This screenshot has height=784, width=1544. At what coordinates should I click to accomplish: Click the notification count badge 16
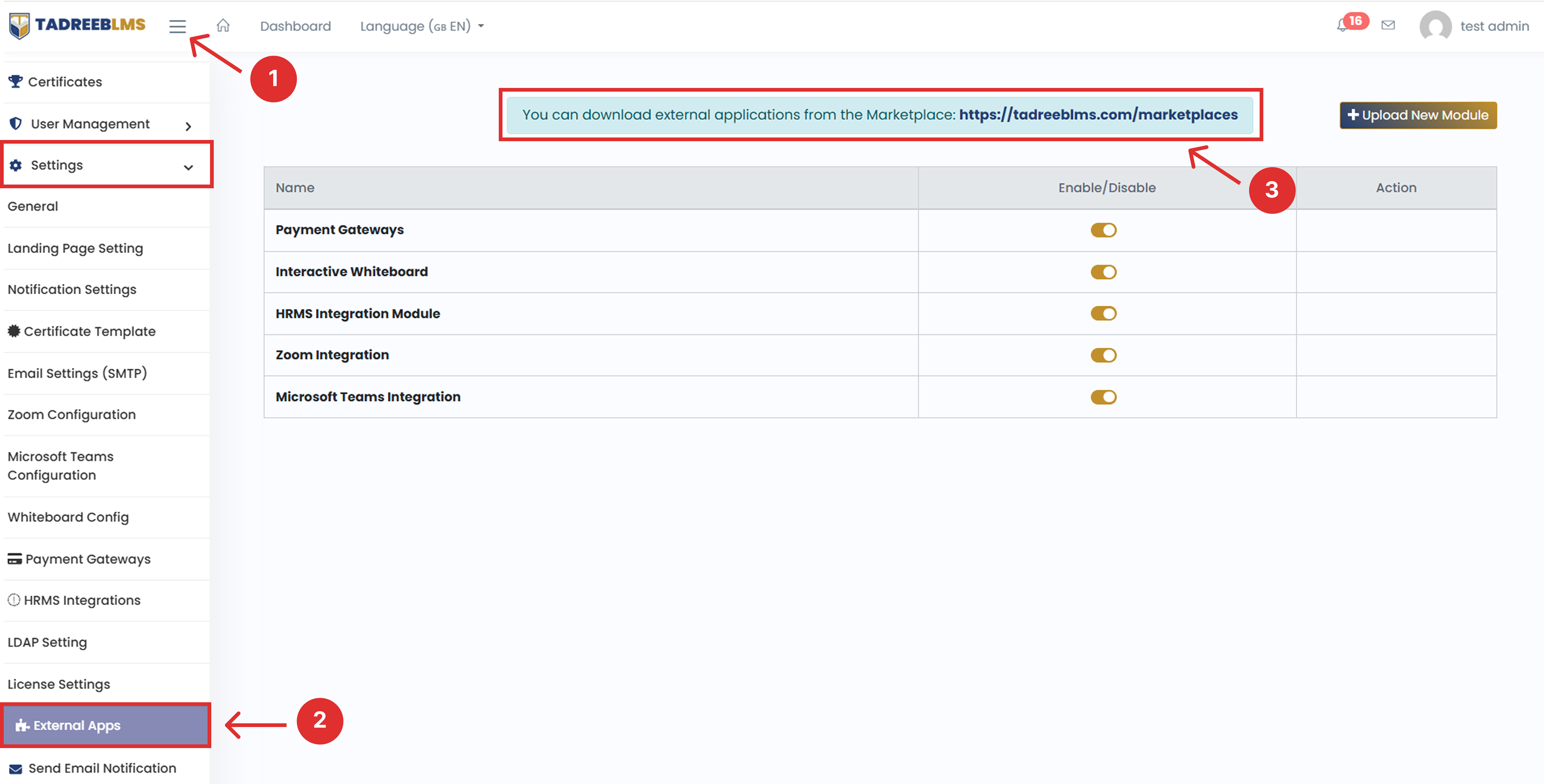(x=1355, y=20)
